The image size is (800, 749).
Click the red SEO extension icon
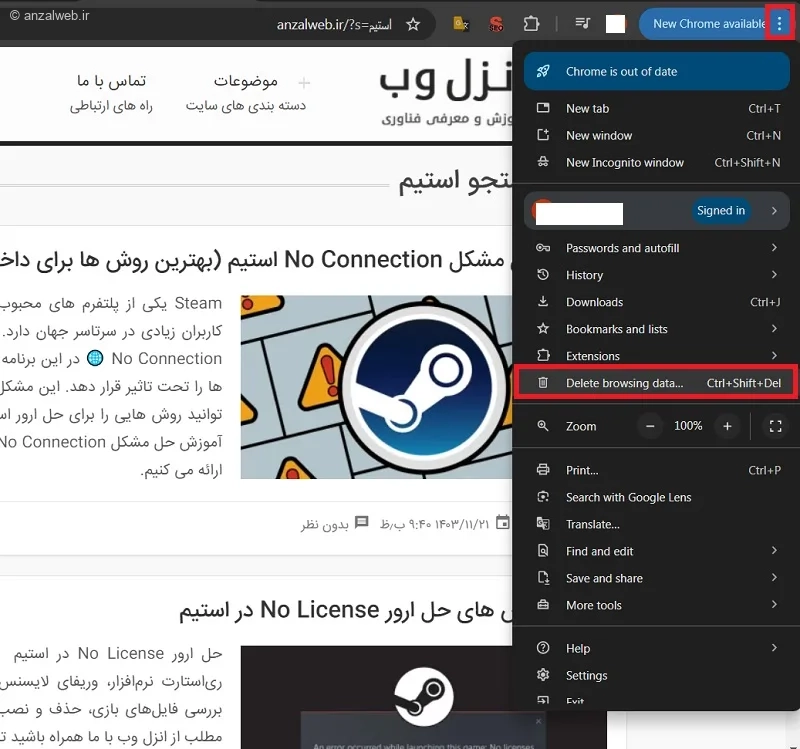click(496, 23)
